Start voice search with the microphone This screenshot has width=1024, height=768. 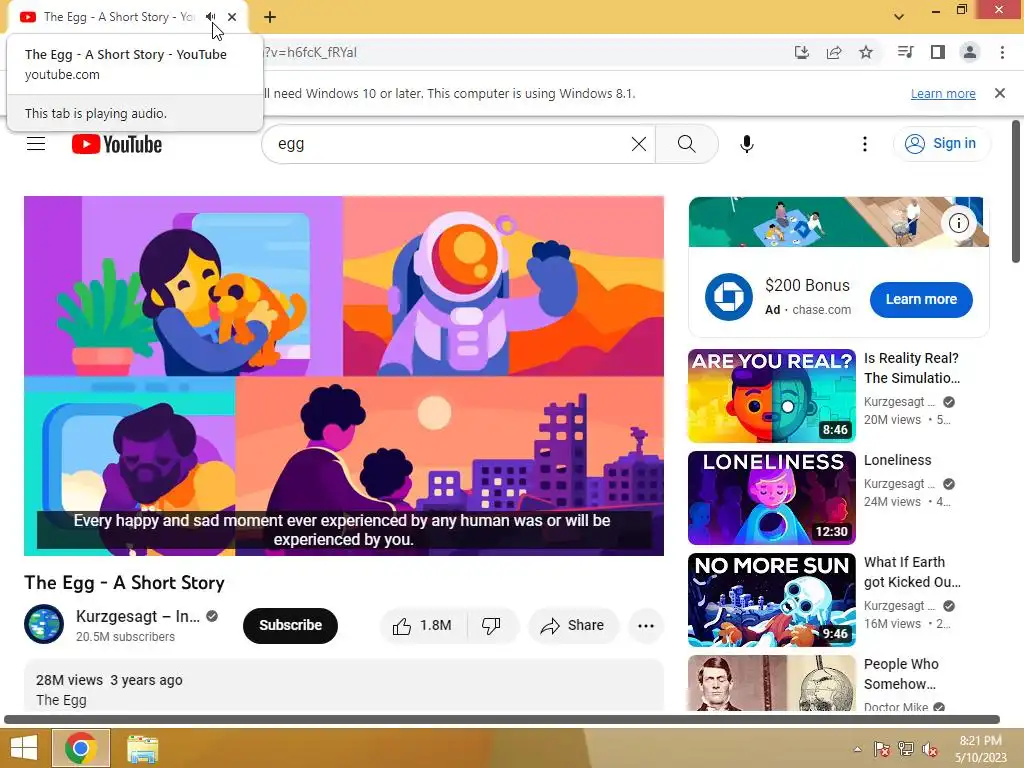click(x=746, y=144)
